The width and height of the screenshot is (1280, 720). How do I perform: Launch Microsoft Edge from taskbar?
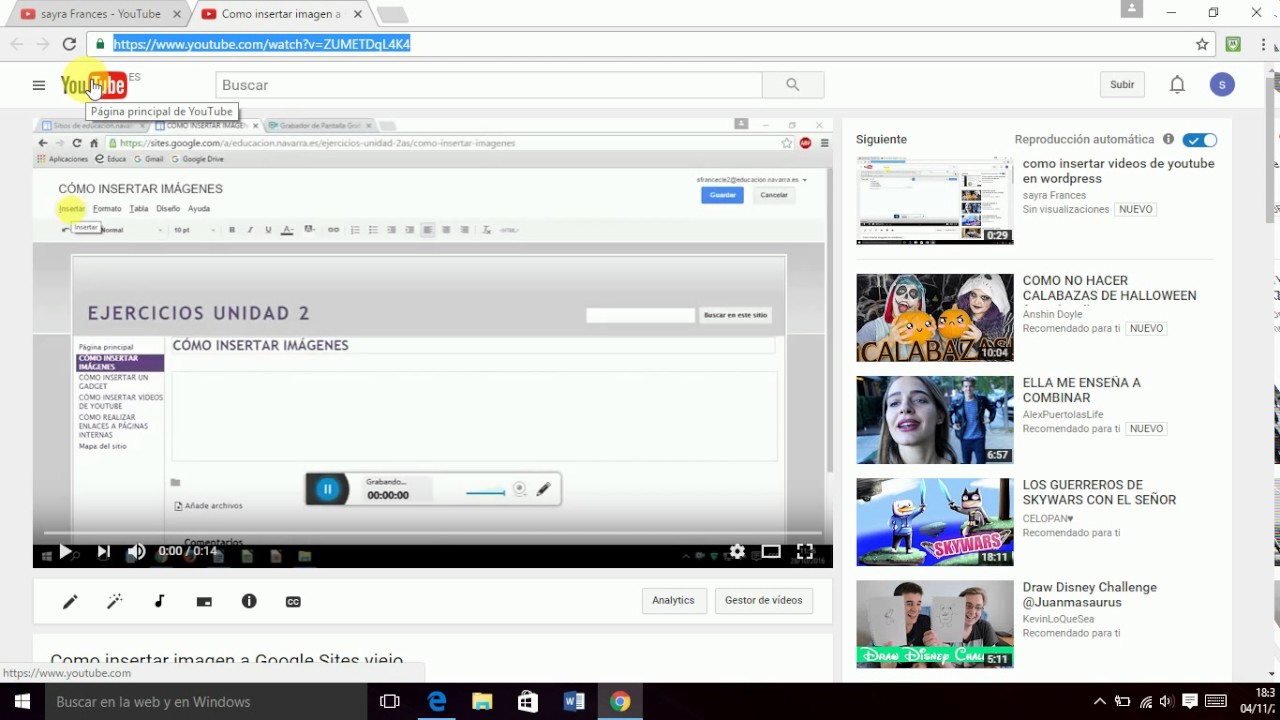click(437, 702)
